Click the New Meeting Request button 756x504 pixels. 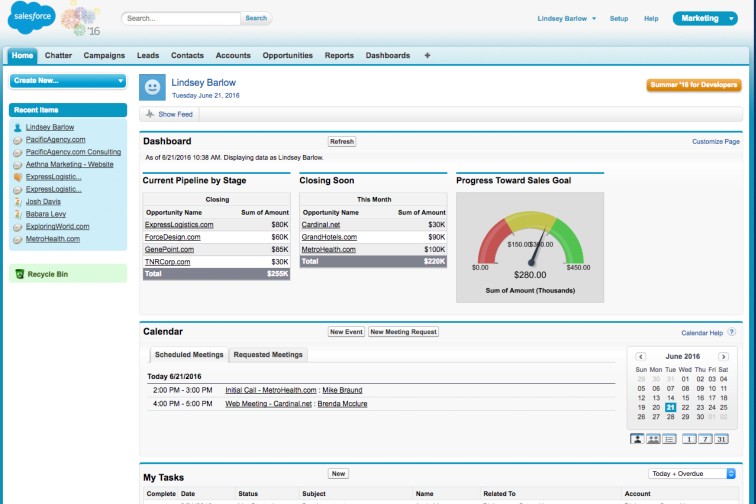click(x=404, y=332)
